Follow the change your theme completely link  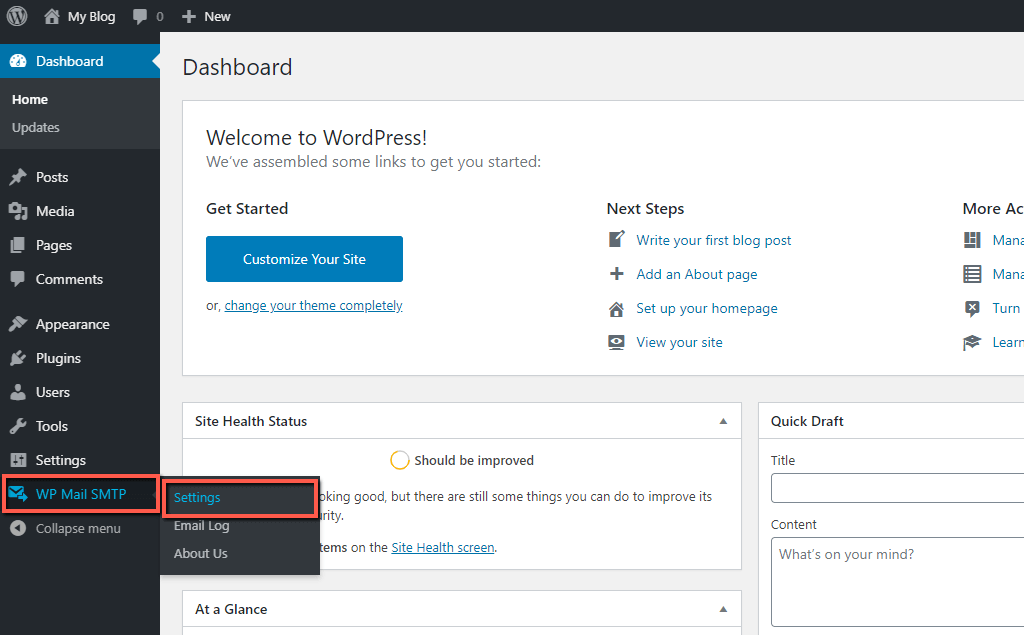click(x=313, y=306)
